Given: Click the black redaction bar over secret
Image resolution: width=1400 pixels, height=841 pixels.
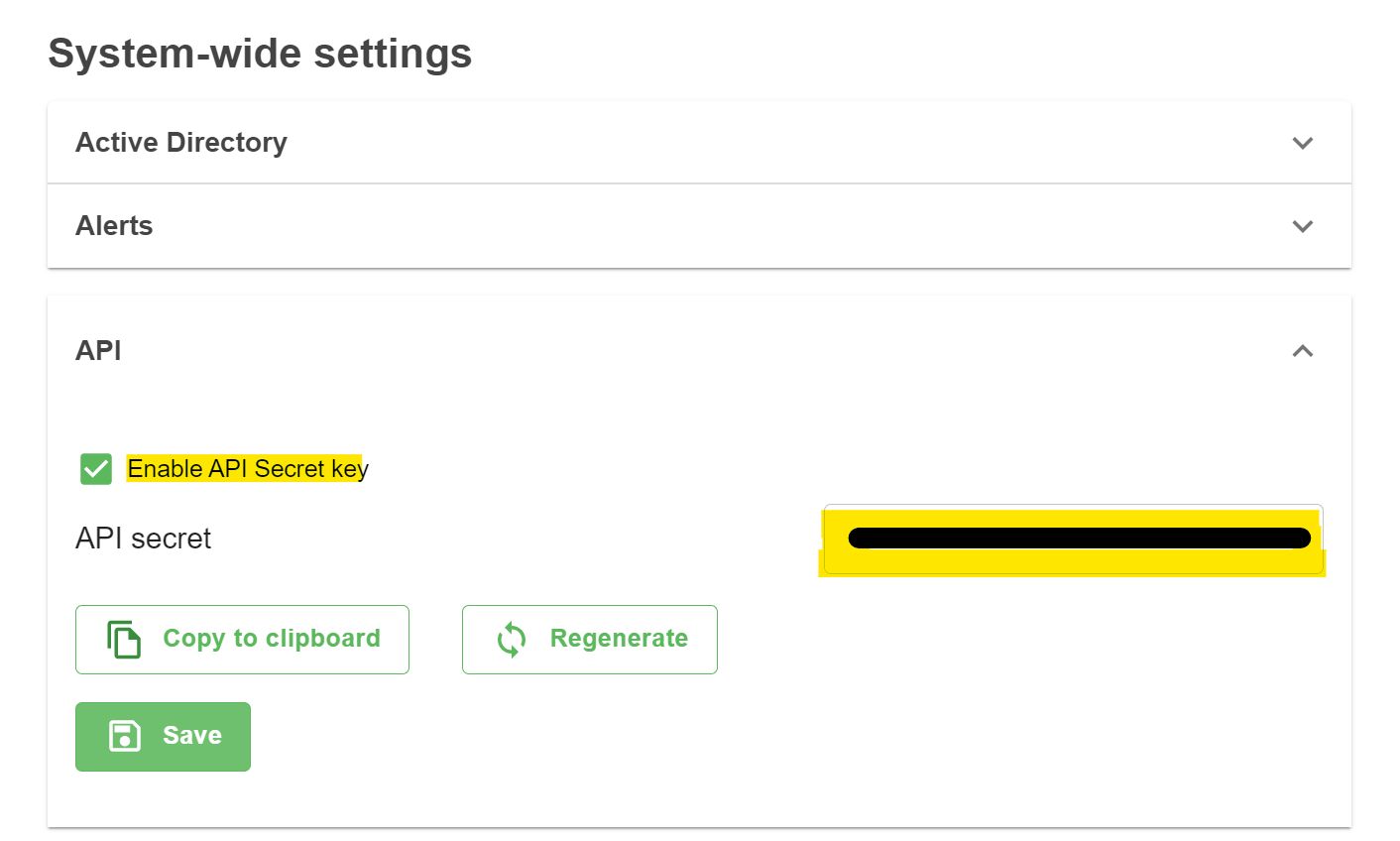Looking at the screenshot, I should [1079, 539].
